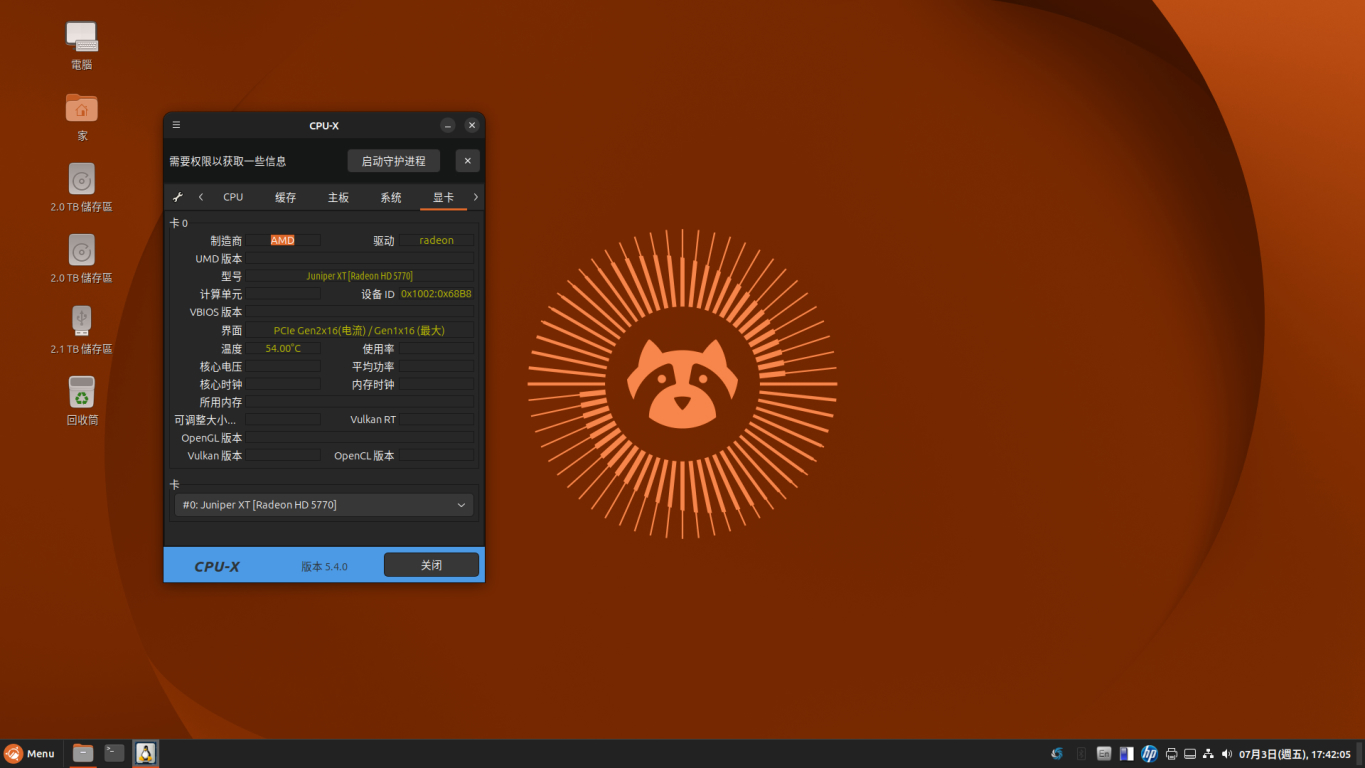Click the 版本 5.4.0 version label
Screen dimensions: 1365x768
(x=325, y=566)
